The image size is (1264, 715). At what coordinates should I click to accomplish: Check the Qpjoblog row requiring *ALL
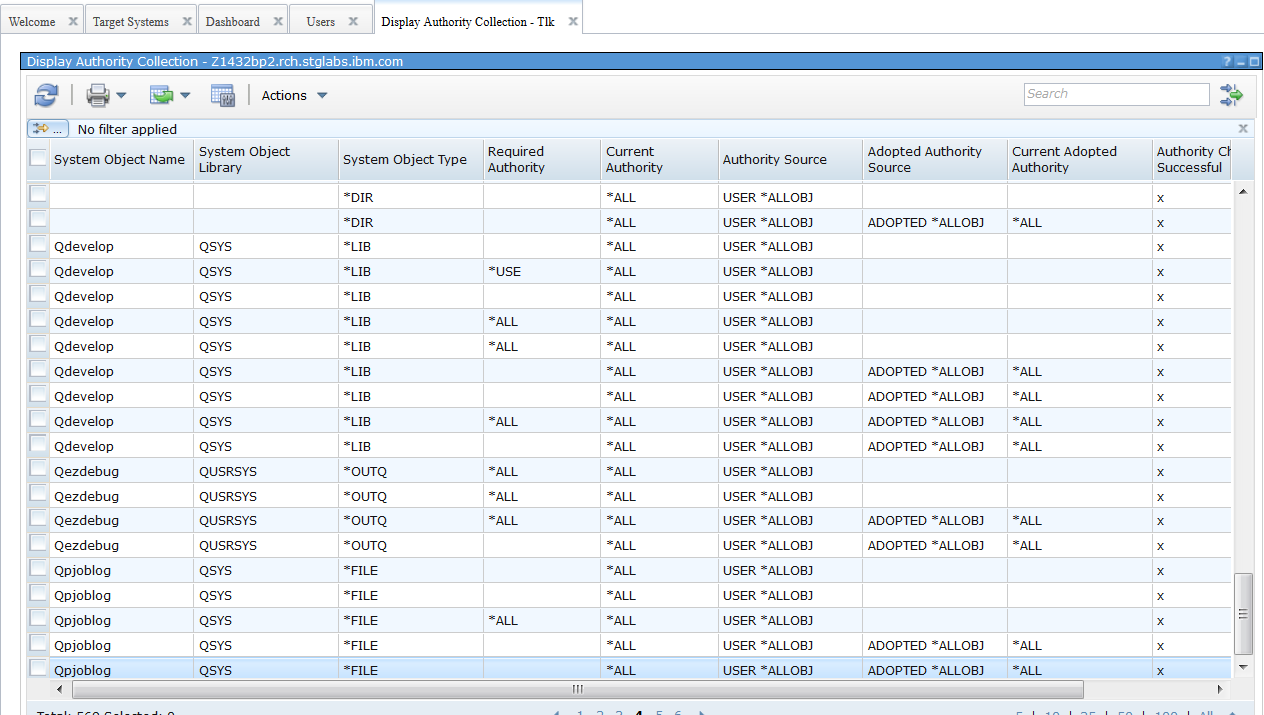coord(38,620)
